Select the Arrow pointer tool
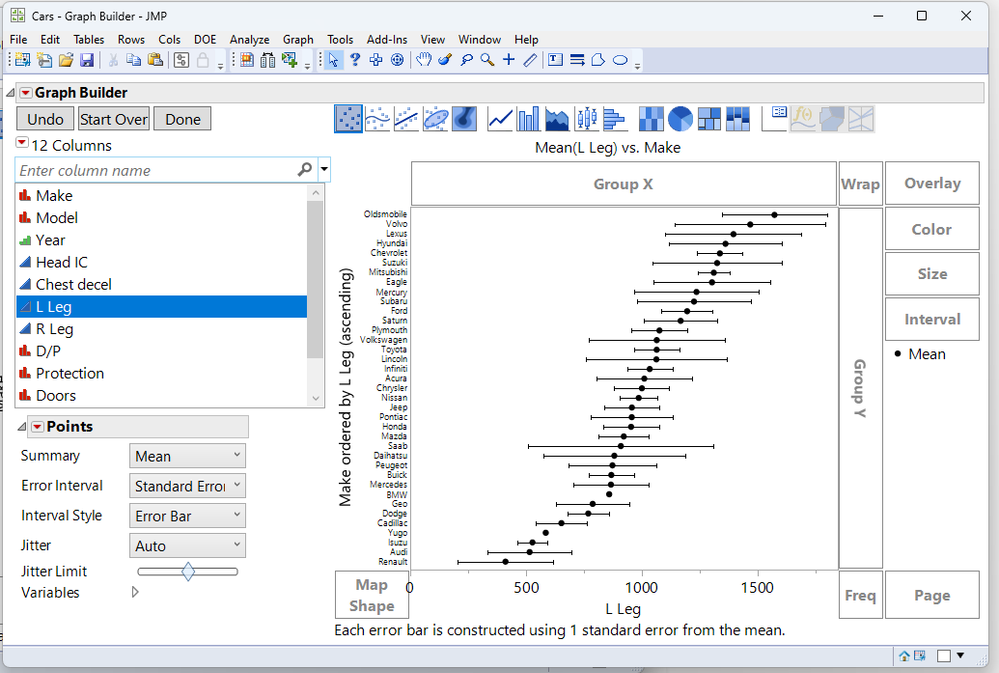 (333, 60)
